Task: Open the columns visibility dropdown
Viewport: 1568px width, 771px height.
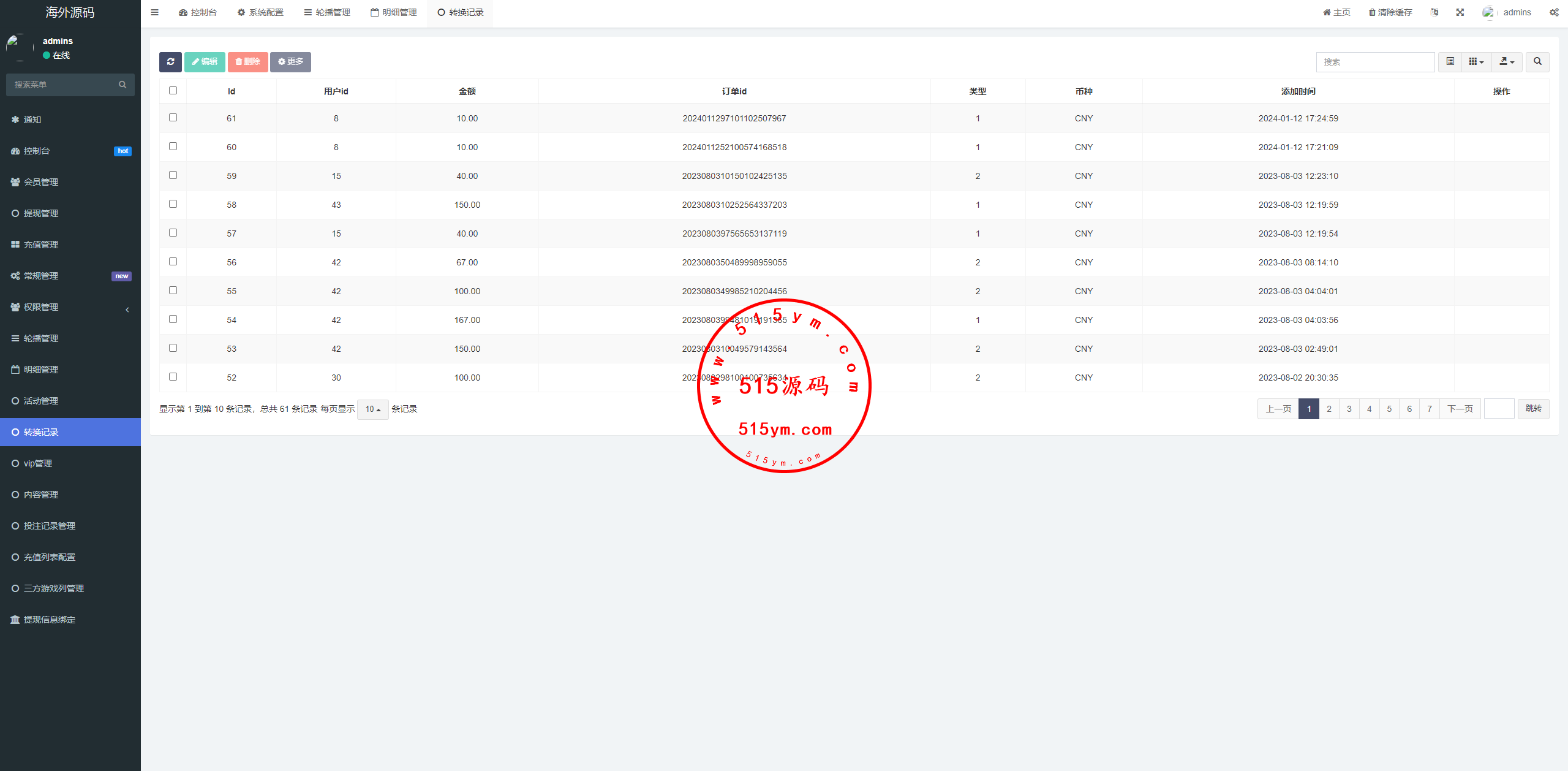Action: 1476,62
